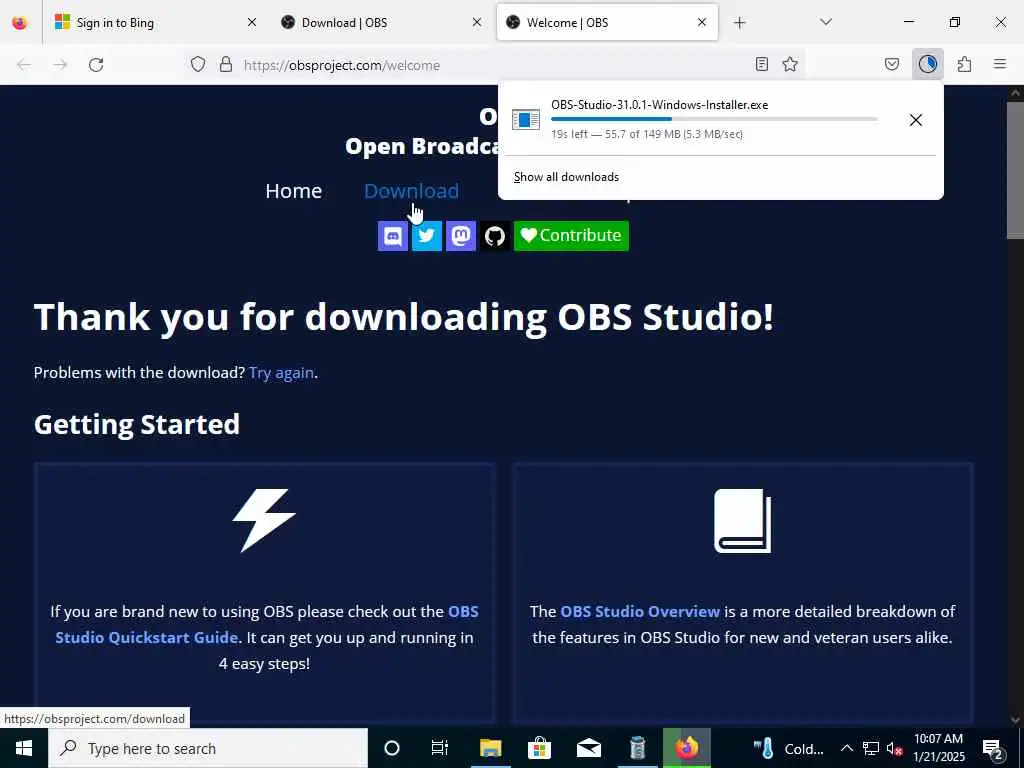Click the Firefox icon on the taskbar
1024x768 pixels.
(686, 748)
